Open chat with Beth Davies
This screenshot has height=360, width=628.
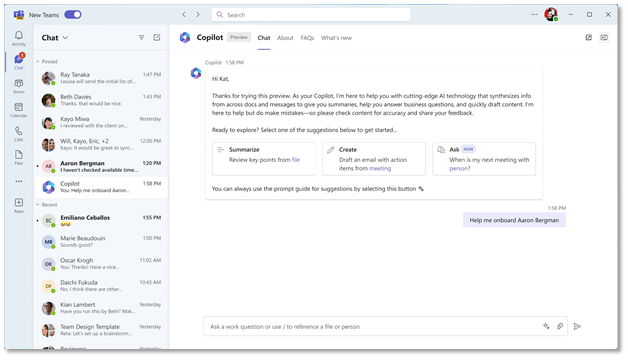point(101,100)
